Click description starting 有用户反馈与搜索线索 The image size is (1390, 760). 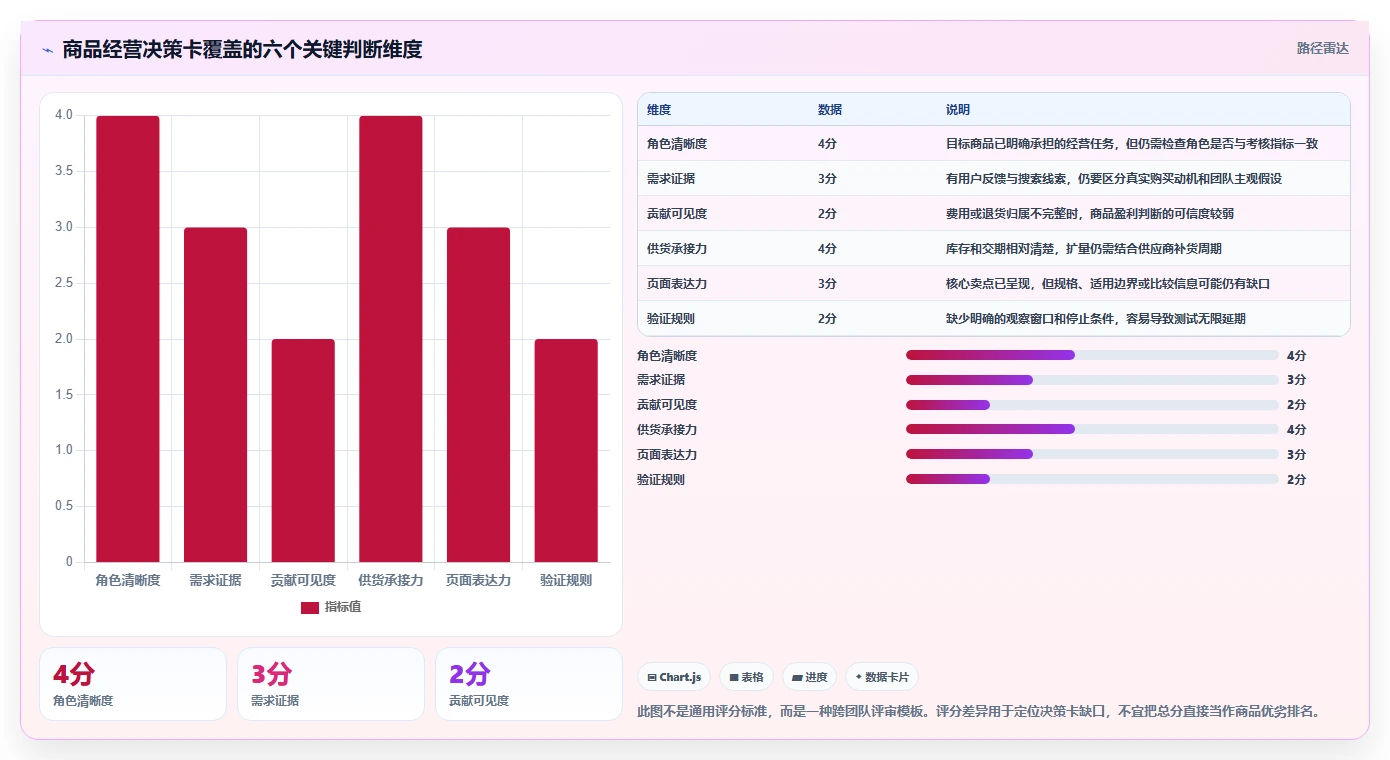click(1114, 179)
